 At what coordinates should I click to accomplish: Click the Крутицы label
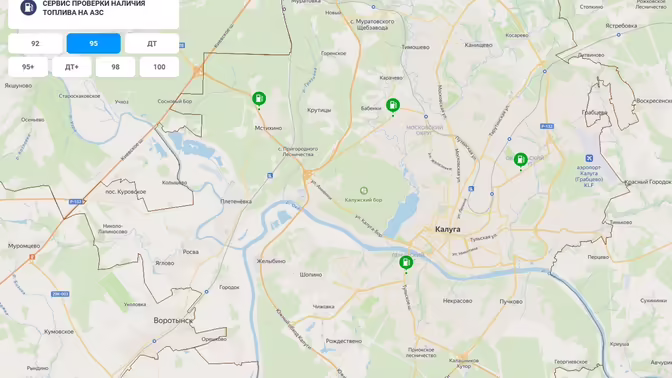[319, 110]
